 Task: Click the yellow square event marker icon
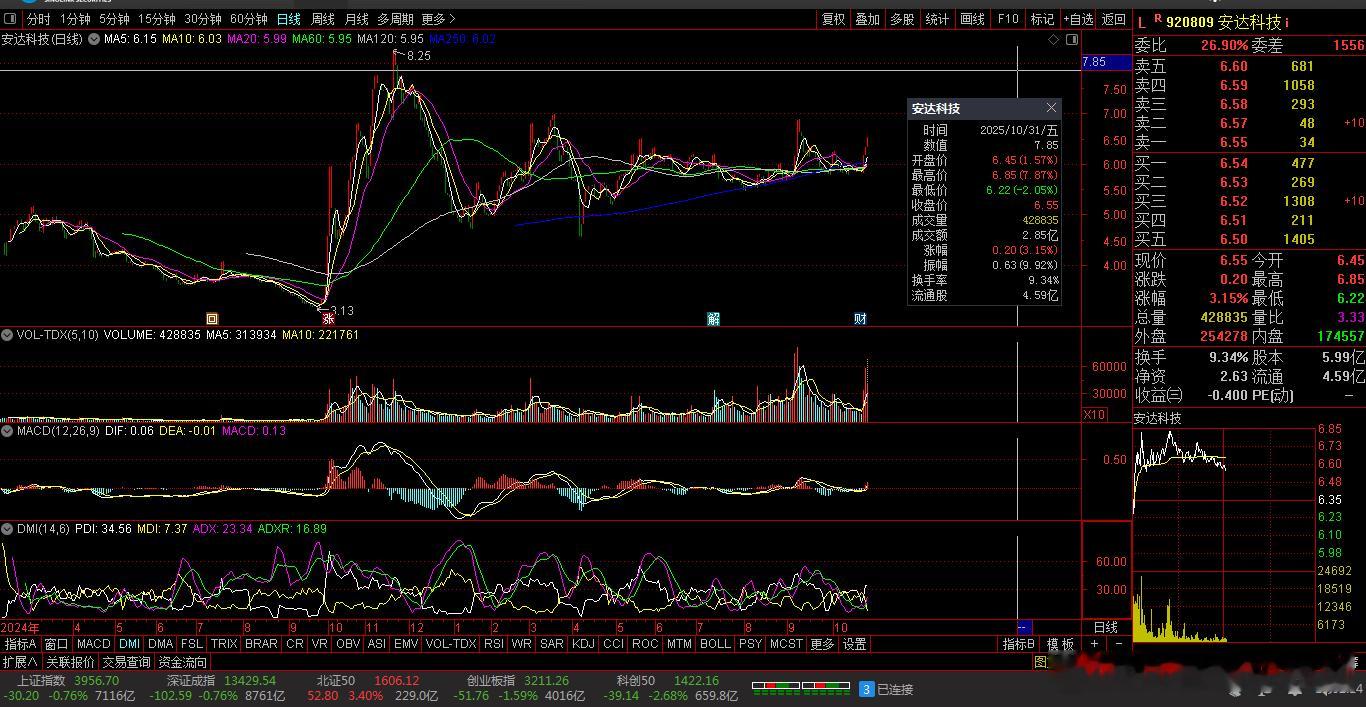tap(212, 319)
